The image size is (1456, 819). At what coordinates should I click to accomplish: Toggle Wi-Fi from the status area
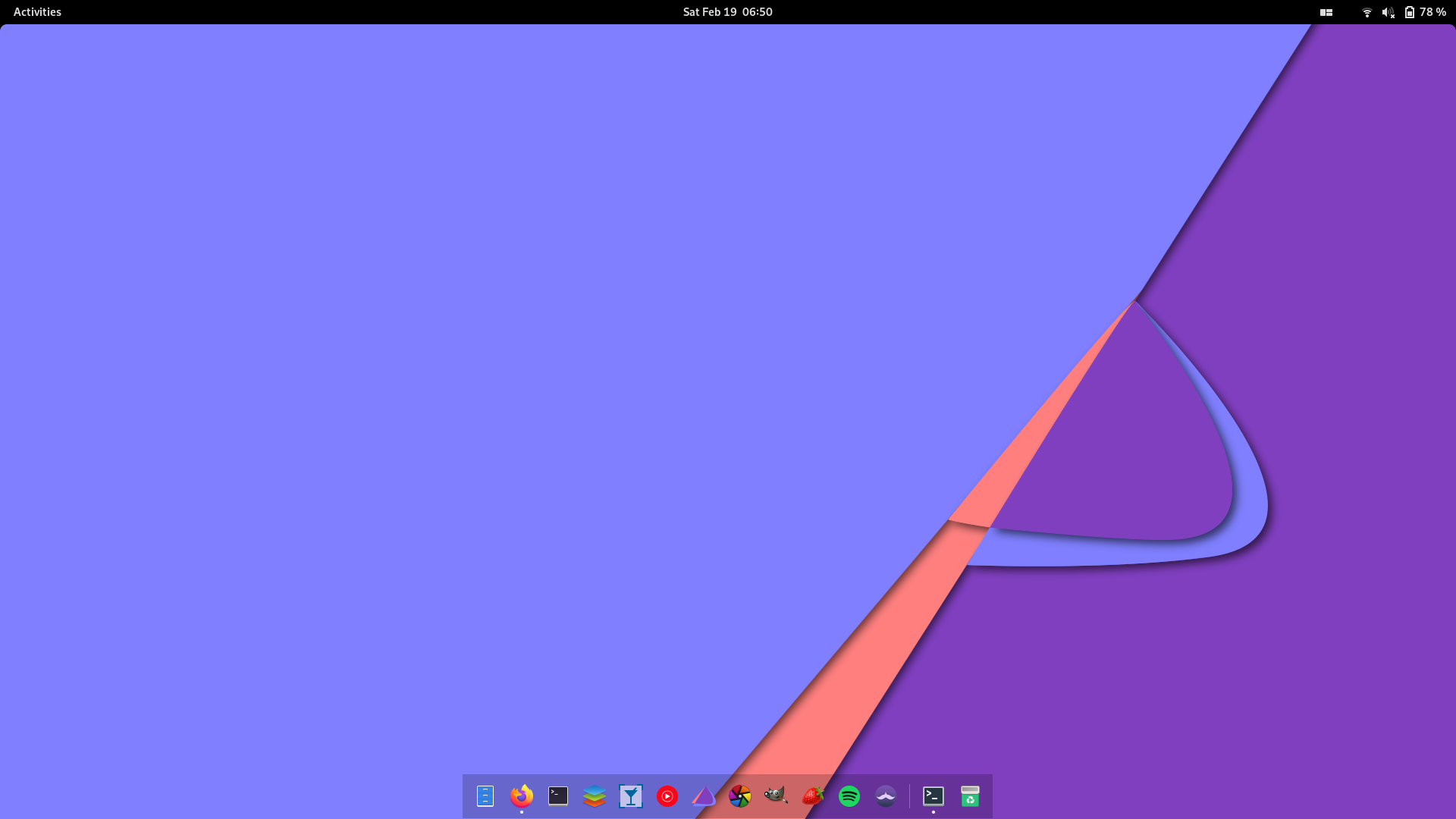pyautogui.click(x=1367, y=11)
